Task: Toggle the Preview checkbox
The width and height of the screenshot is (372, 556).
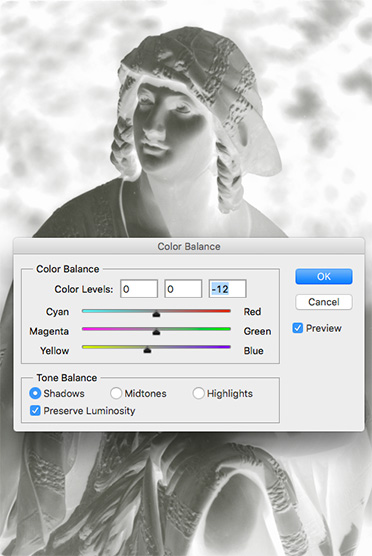Action: tap(298, 328)
